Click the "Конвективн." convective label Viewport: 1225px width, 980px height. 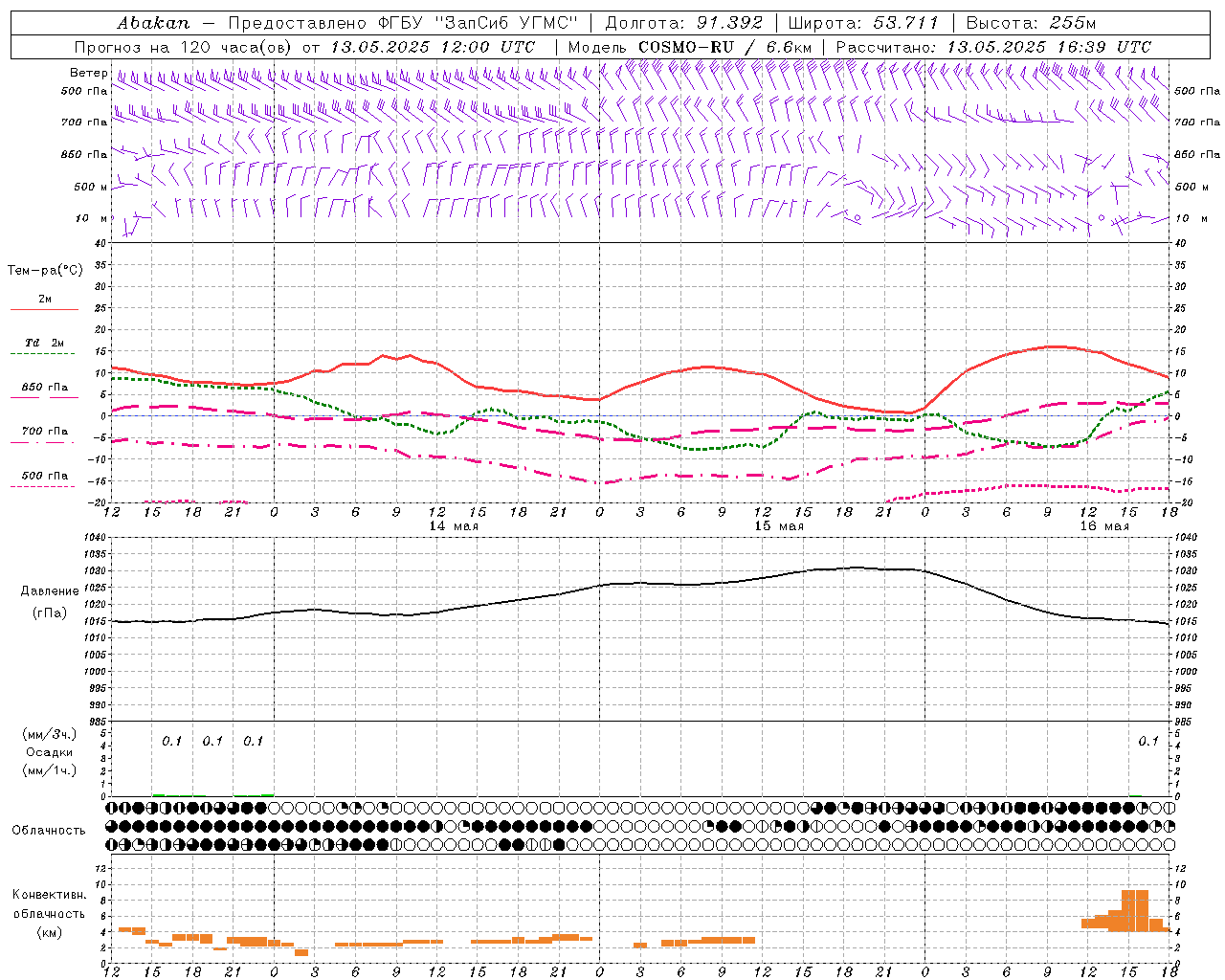(x=50, y=895)
